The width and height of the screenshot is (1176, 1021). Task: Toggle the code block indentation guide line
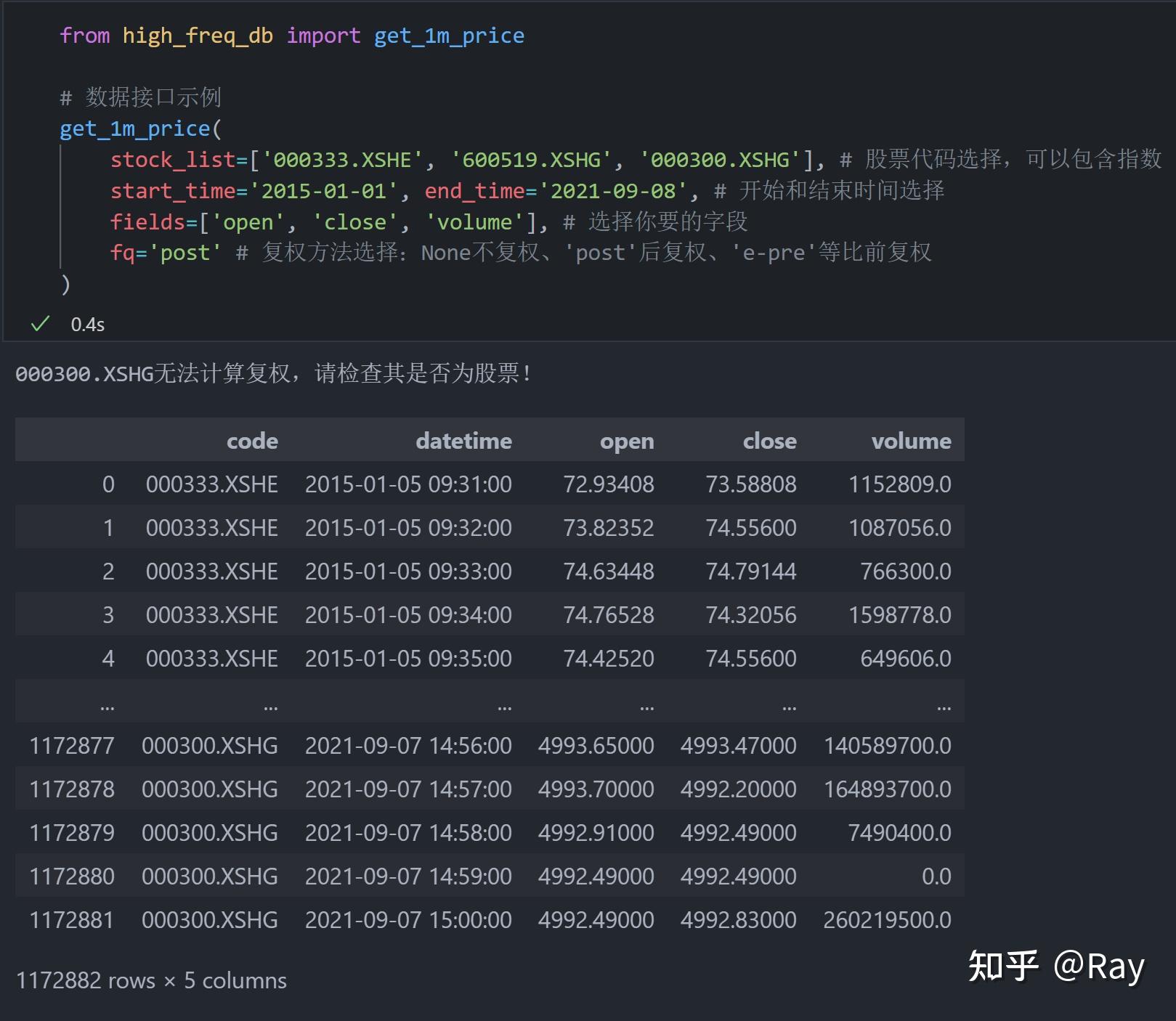[62, 203]
